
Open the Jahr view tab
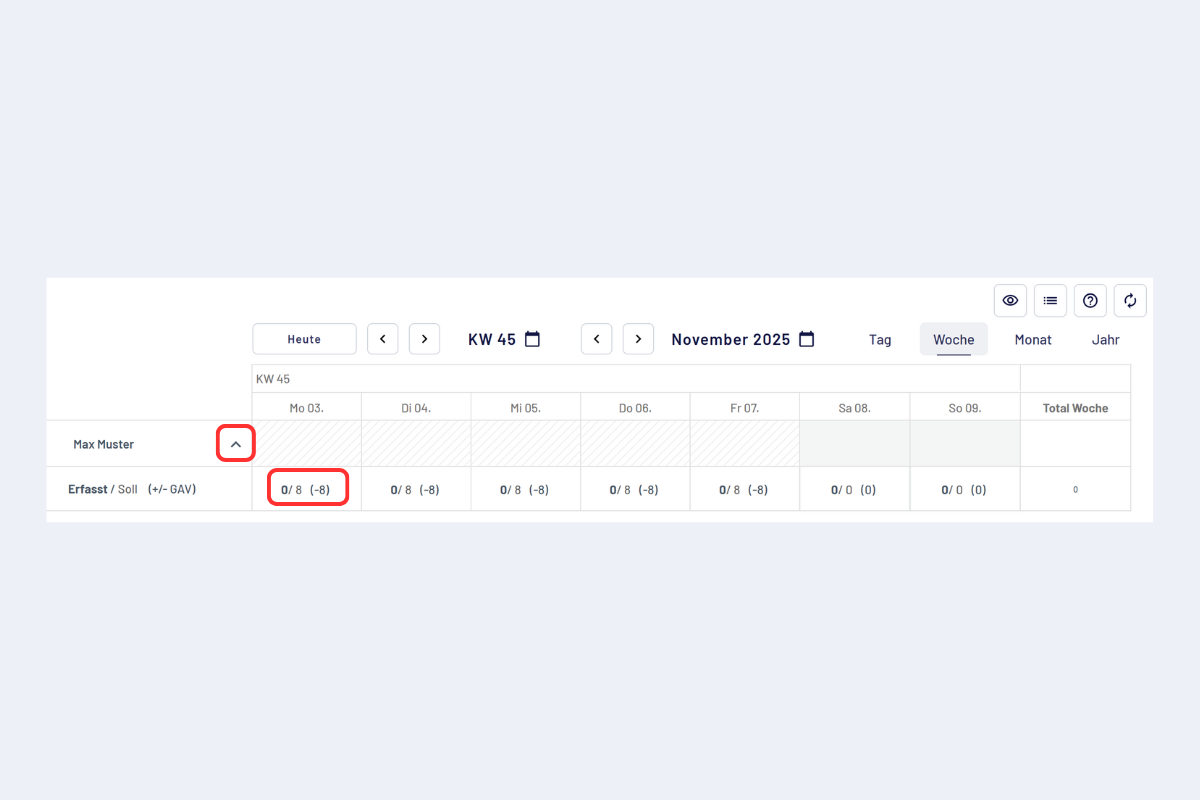point(1105,340)
